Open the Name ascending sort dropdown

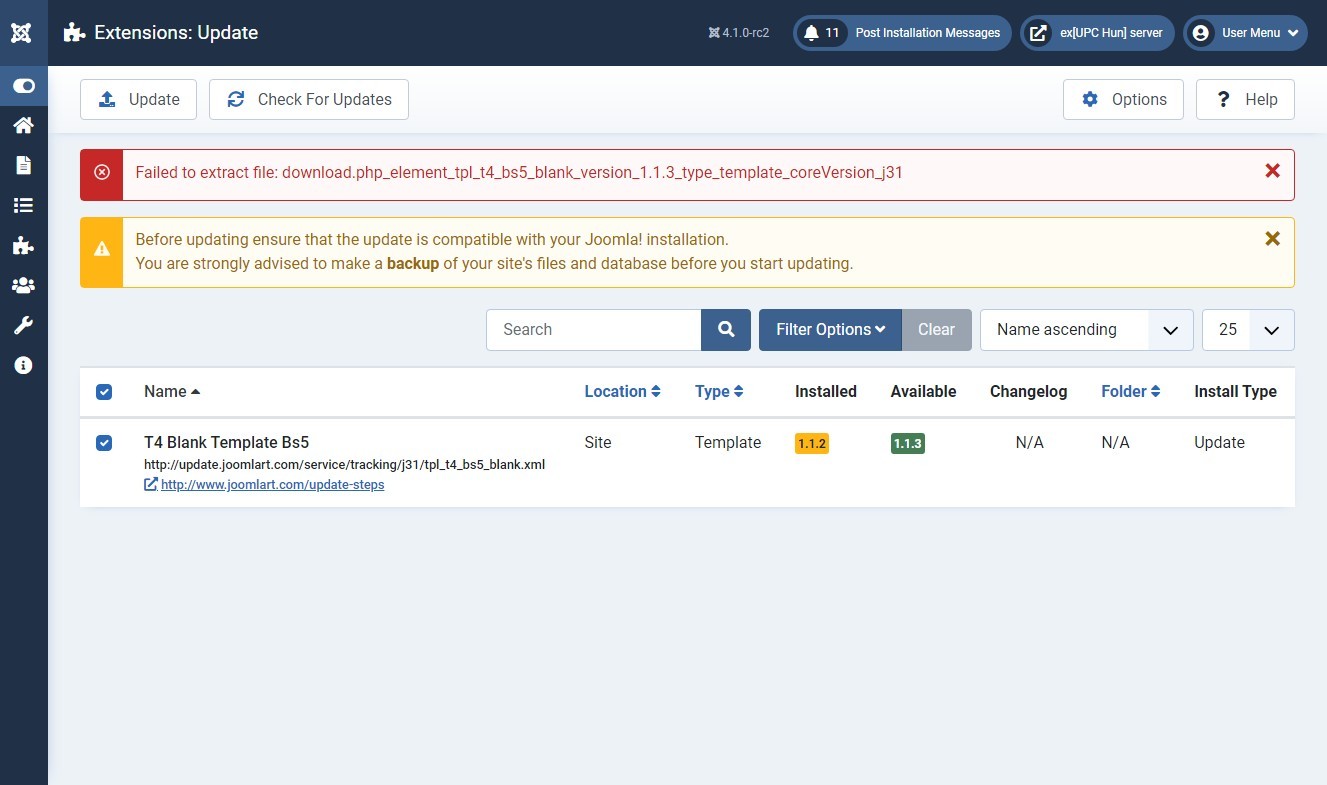pos(1087,330)
